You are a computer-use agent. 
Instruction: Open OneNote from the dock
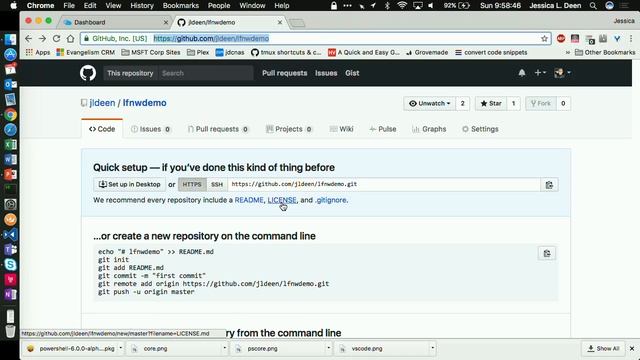click(10, 294)
